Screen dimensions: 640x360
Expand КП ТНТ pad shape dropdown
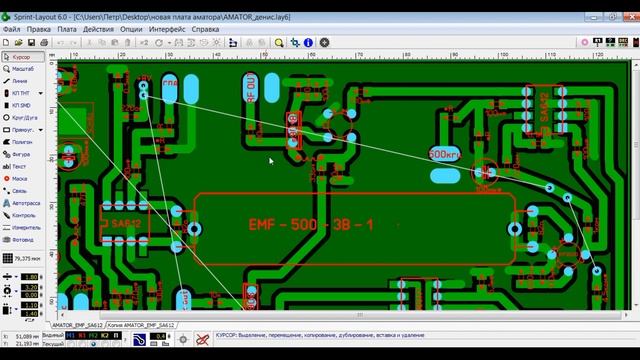pos(40,93)
